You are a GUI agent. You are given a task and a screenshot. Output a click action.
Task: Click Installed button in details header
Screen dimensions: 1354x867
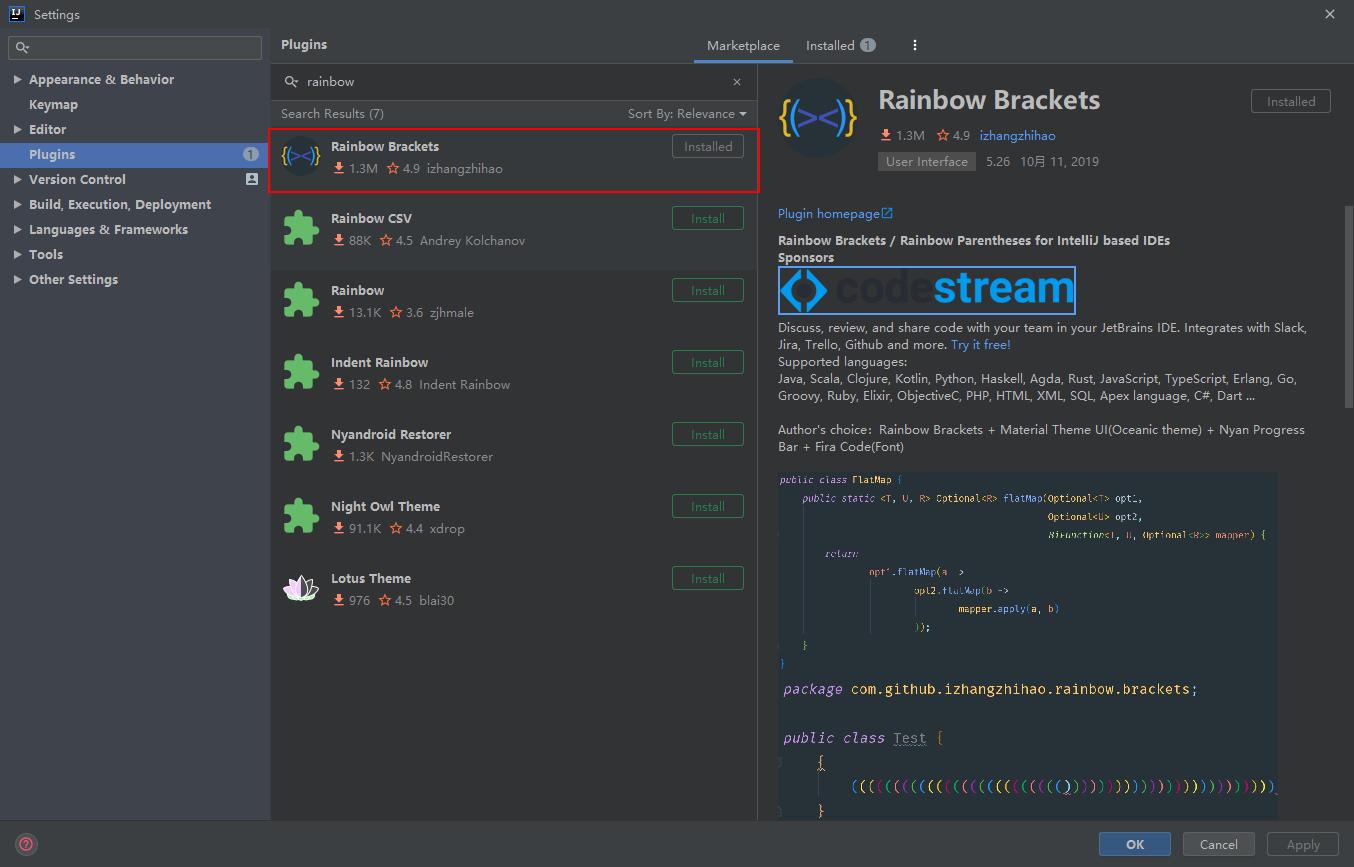click(1291, 101)
